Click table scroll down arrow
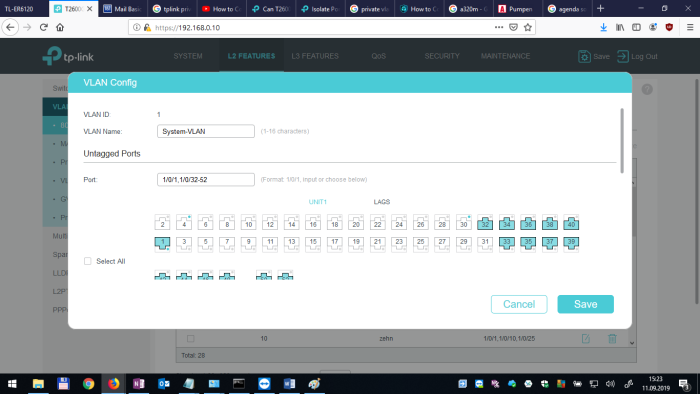The image size is (700, 394). pyautogui.click(x=632, y=343)
